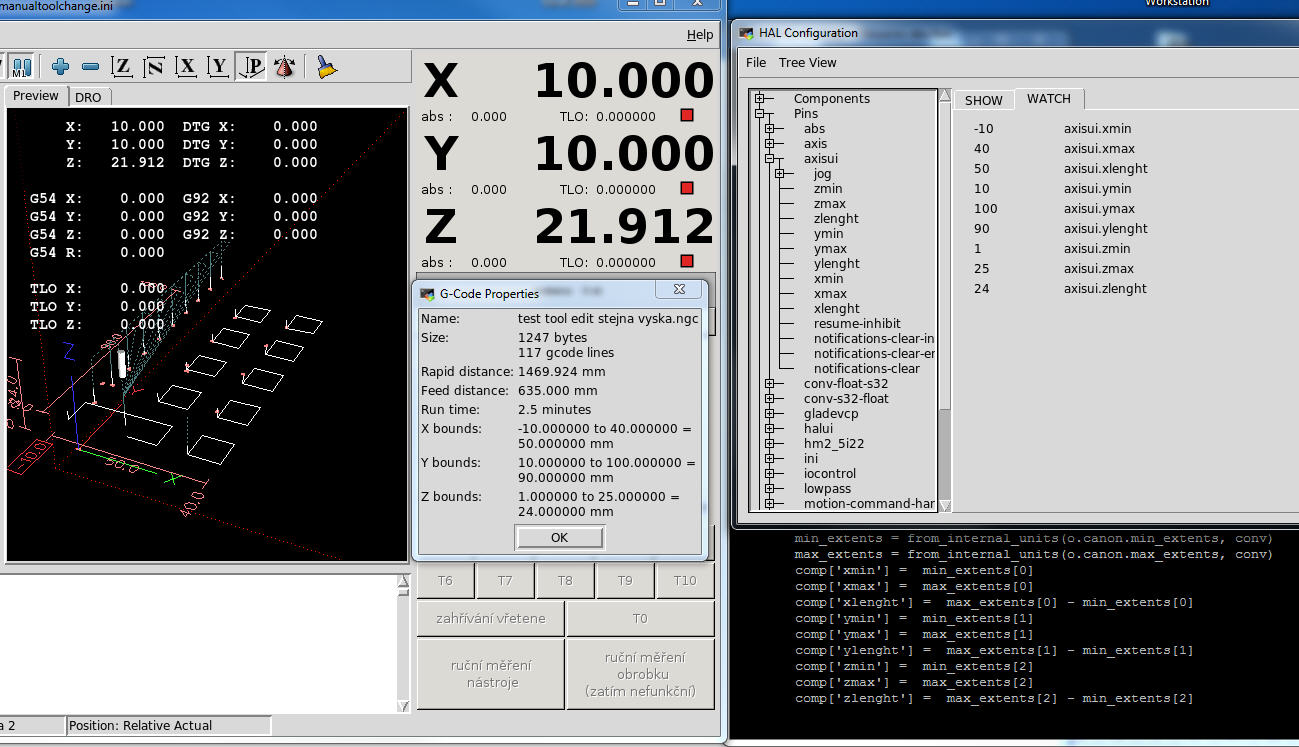1299x747 pixels.
Task: Activate the rotate view cone icon
Action: tap(284, 67)
